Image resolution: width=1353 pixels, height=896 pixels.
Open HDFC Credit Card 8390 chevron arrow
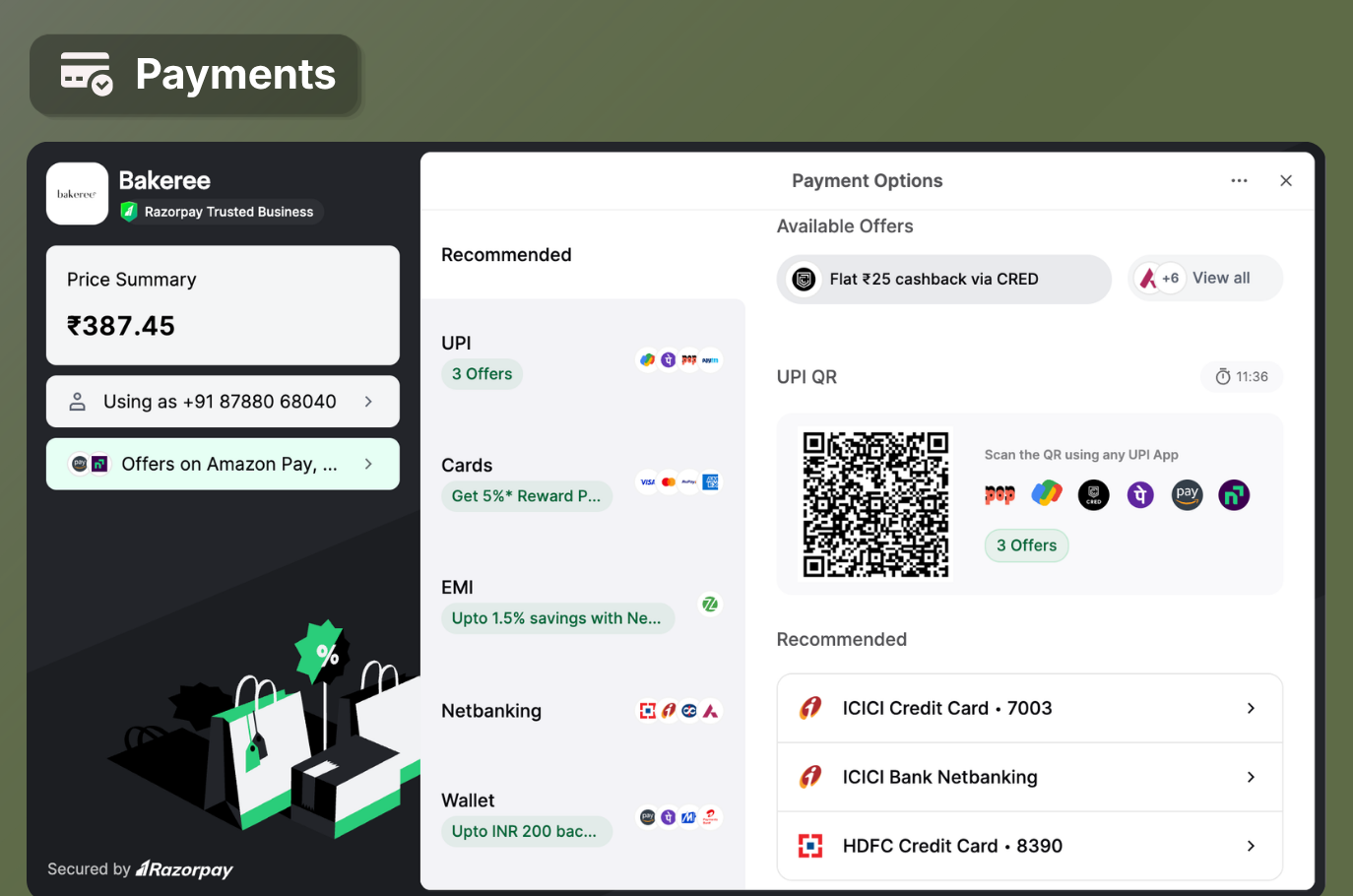pos(1251,846)
